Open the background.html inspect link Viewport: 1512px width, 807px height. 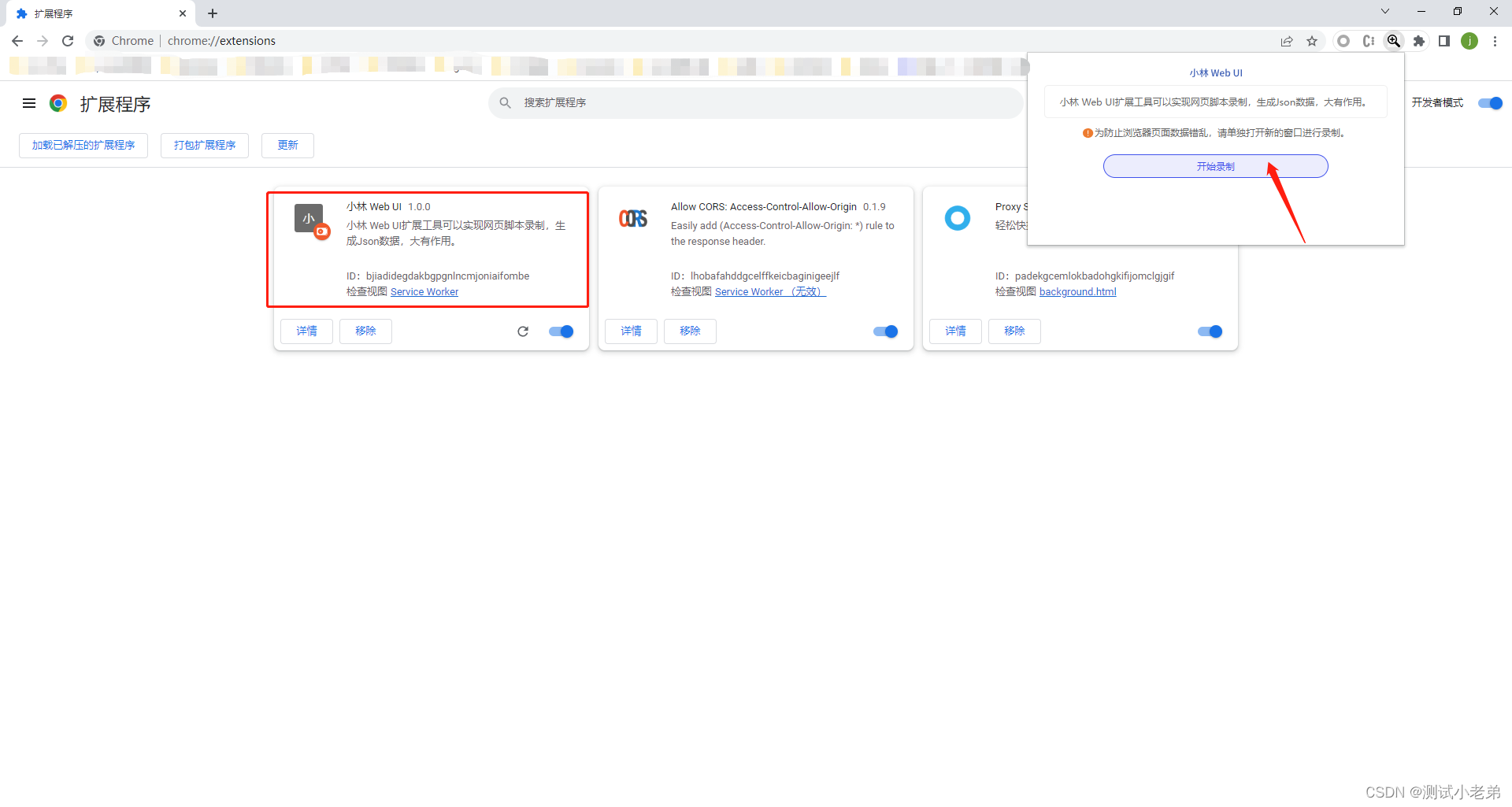pyautogui.click(x=1077, y=292)
